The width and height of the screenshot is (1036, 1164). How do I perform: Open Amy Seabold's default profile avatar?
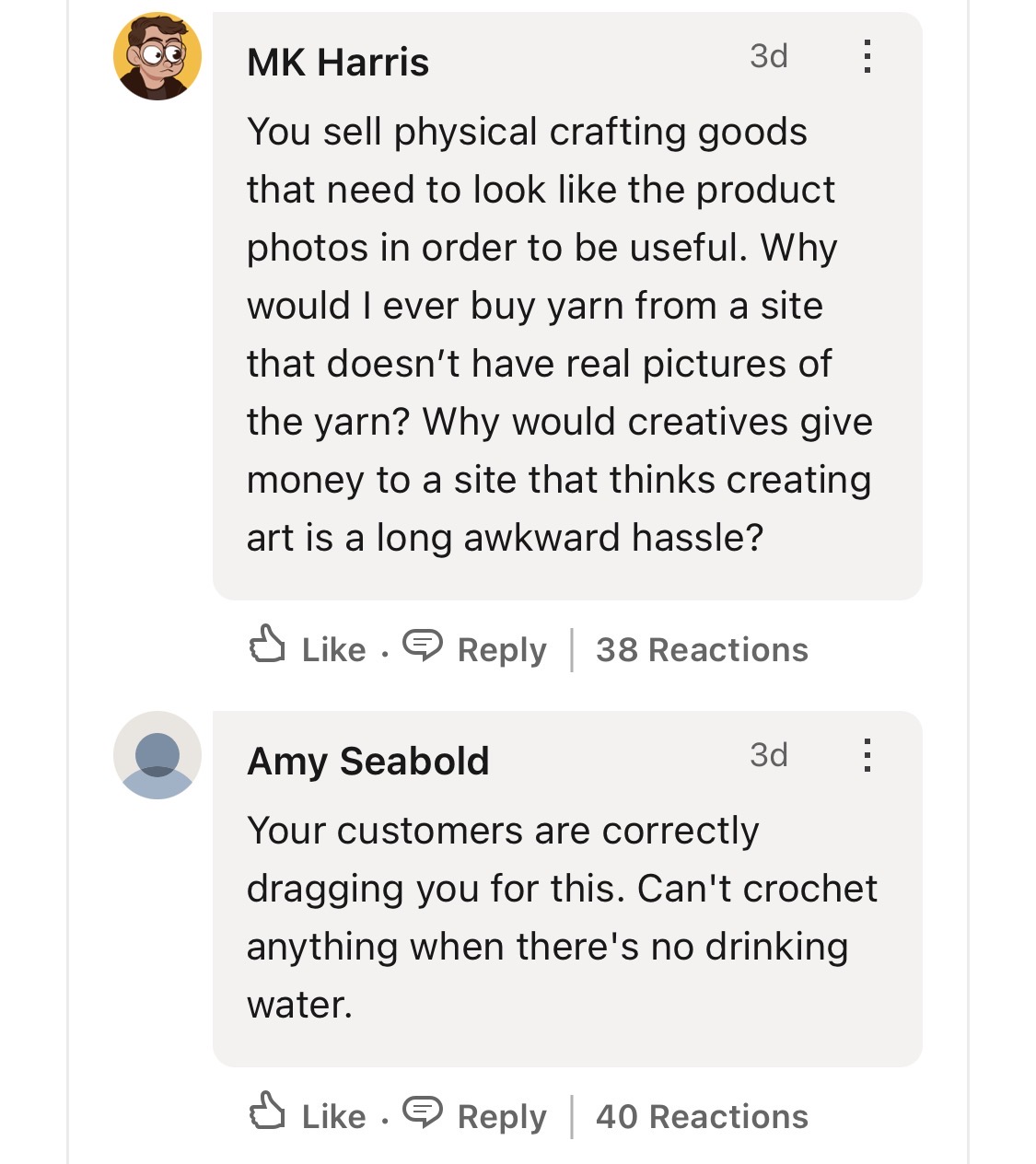tap(157, 755)
